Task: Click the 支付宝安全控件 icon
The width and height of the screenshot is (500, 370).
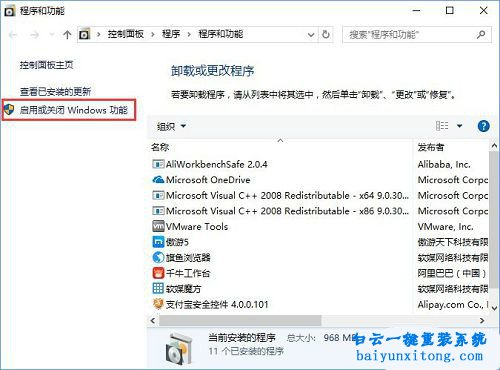Action: (158, 304)
